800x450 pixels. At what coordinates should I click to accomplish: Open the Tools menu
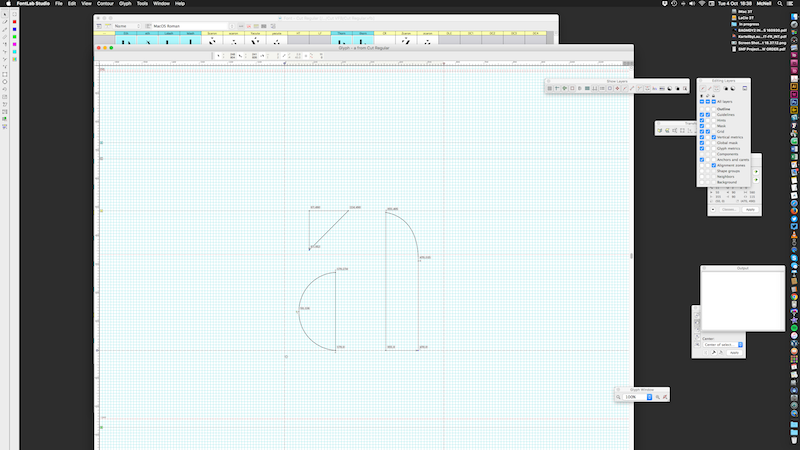click(142, 4)
